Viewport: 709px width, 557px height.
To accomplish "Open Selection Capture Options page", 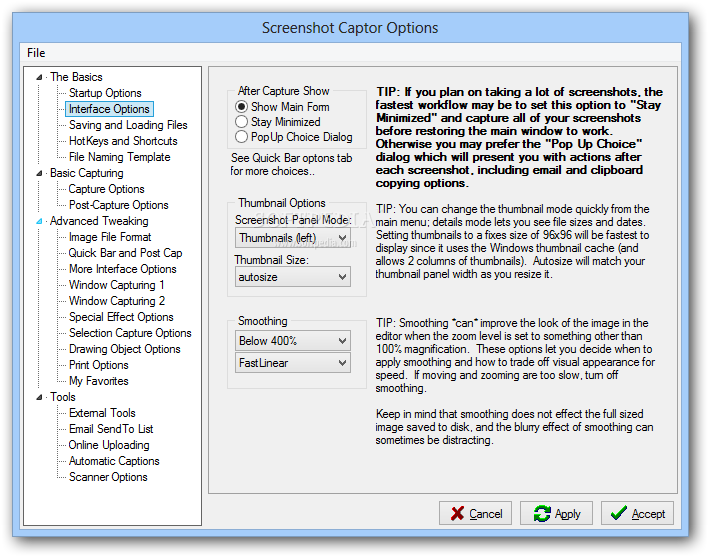I will [130, 333].
